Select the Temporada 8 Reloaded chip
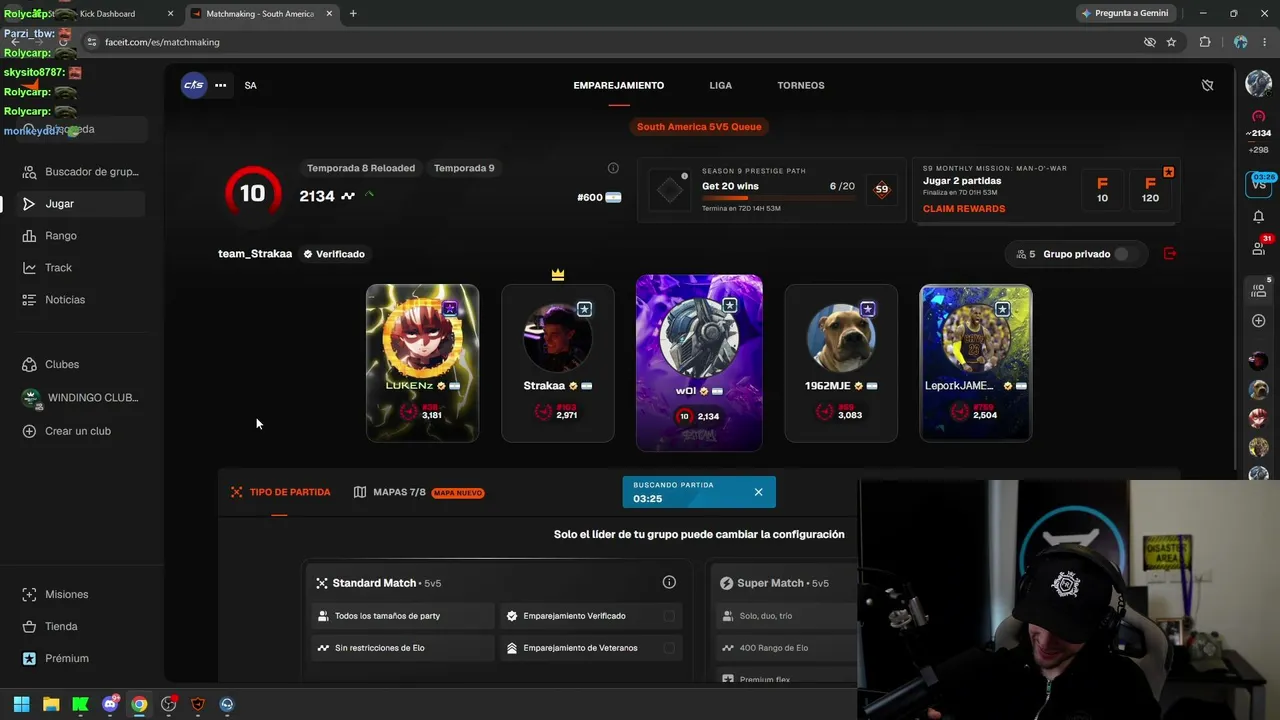 361,168
